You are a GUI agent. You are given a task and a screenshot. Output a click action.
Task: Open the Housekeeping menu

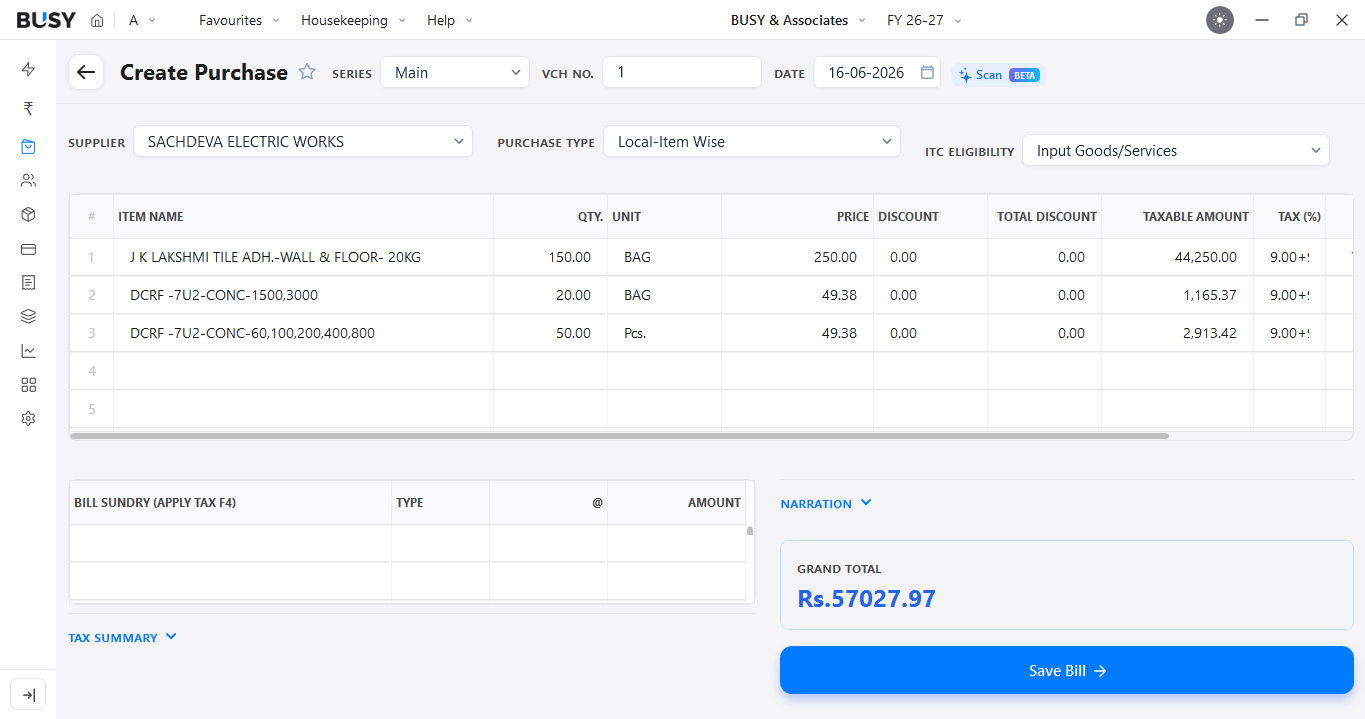tap(353, 20)
